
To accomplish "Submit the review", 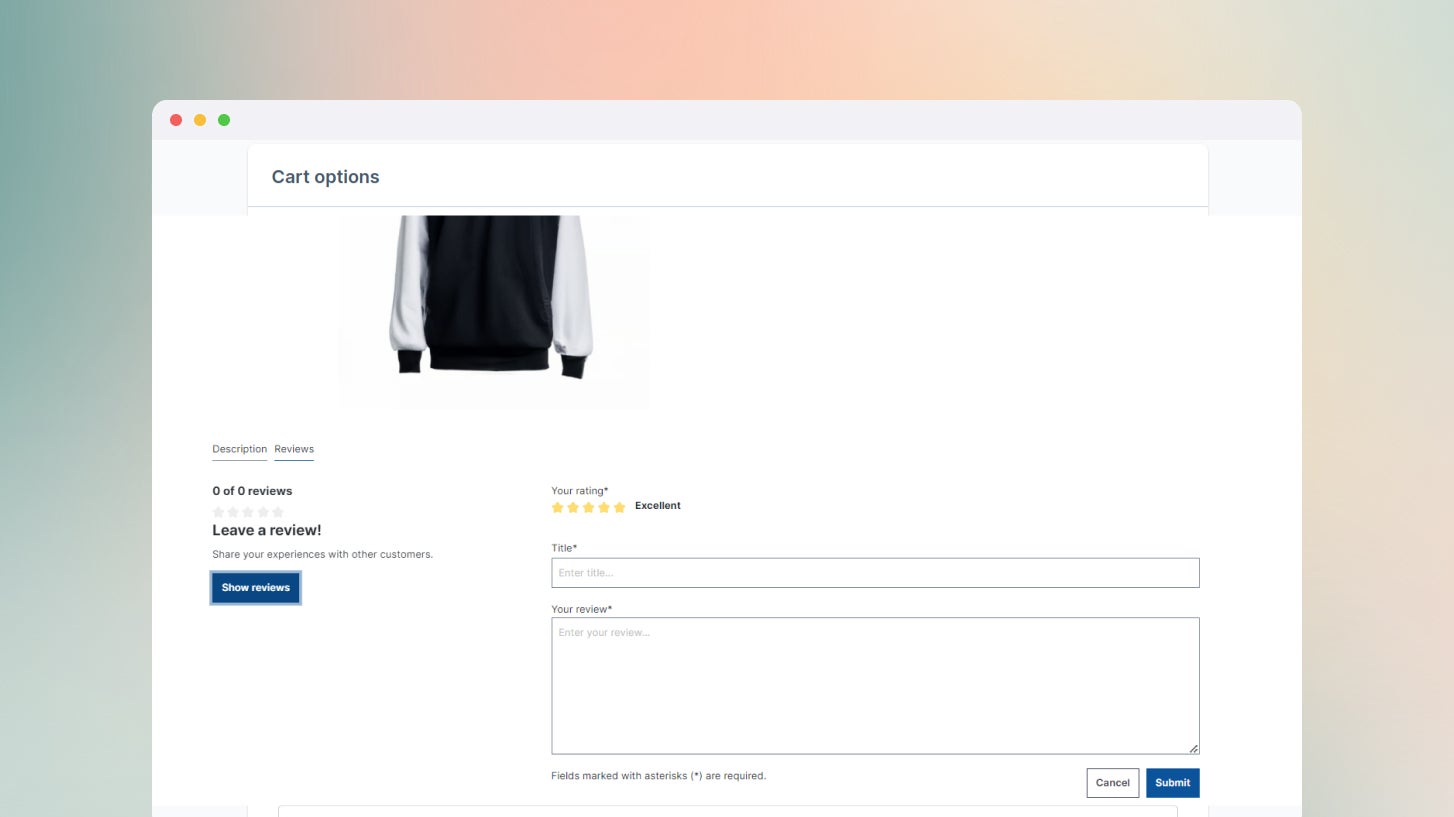I will coord(1172,783).
